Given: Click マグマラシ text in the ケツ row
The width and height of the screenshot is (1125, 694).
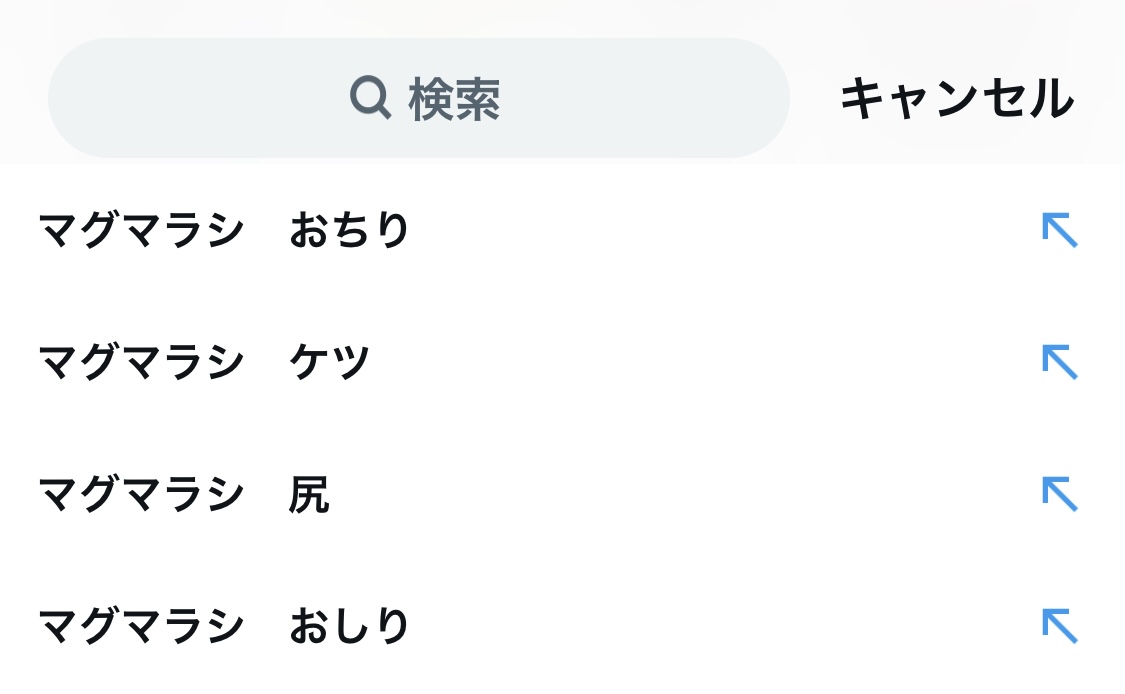Looking at the screenshot, I should [x=141, y=362].
